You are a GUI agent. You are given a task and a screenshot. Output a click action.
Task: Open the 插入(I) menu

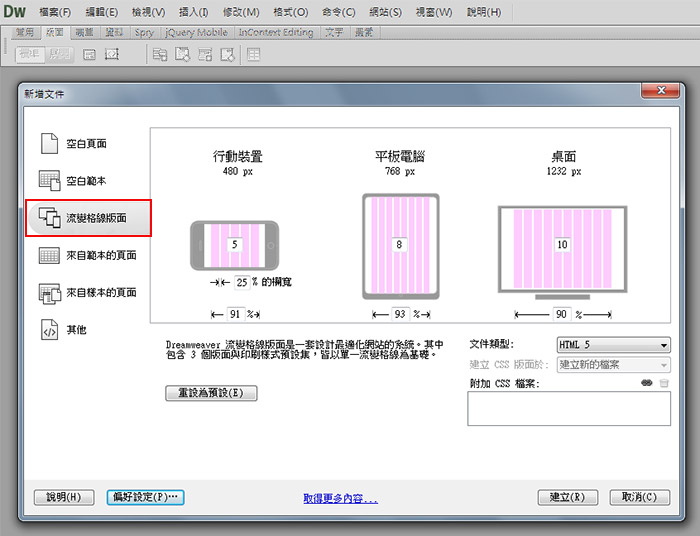coord(193,12)
